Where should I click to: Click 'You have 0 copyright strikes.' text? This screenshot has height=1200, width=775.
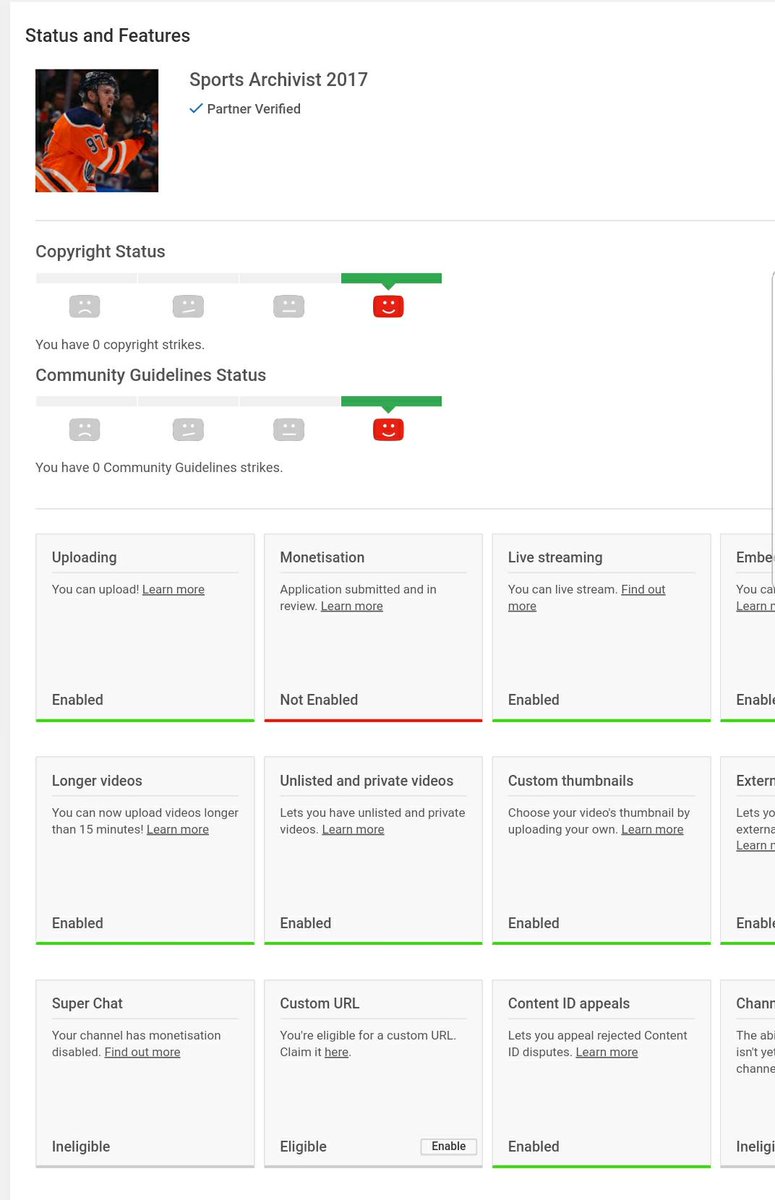tap(120, 344)
